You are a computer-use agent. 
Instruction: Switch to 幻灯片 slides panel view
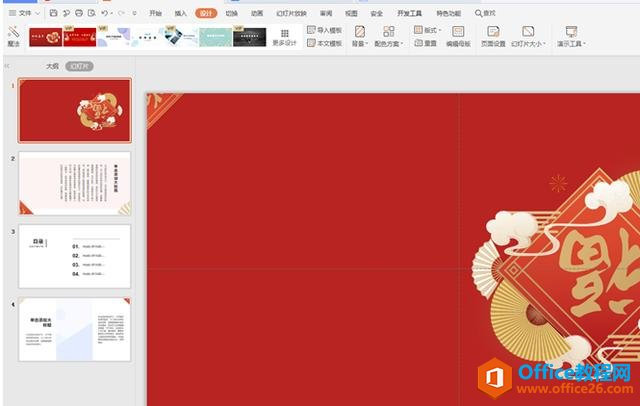[x=78, y=65]
